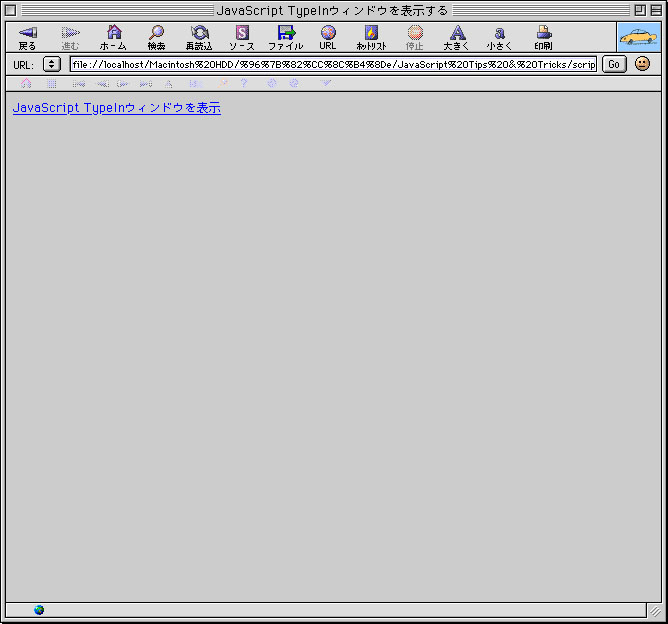
Task: Shrink text with 小さく icon
Action: [500, 37]
